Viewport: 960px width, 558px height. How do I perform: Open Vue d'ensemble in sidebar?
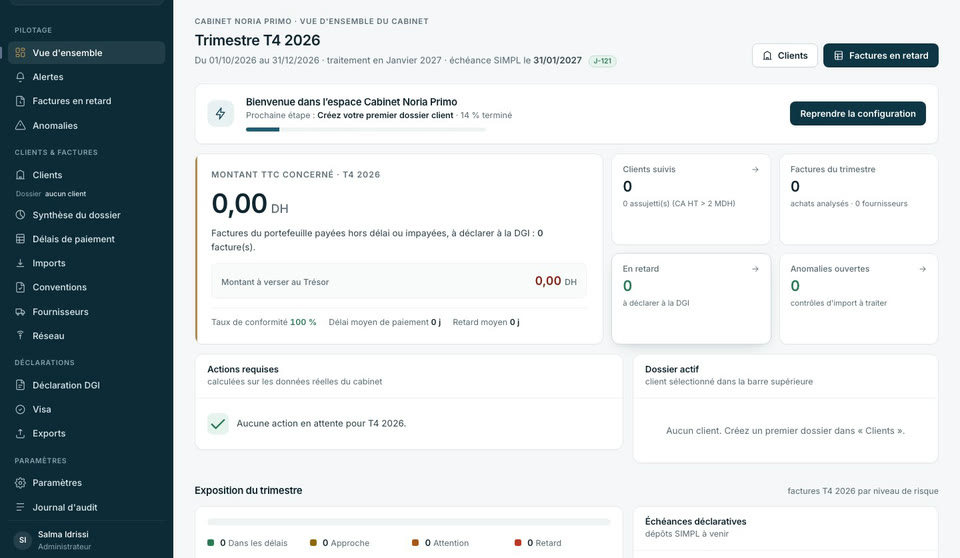87,53
